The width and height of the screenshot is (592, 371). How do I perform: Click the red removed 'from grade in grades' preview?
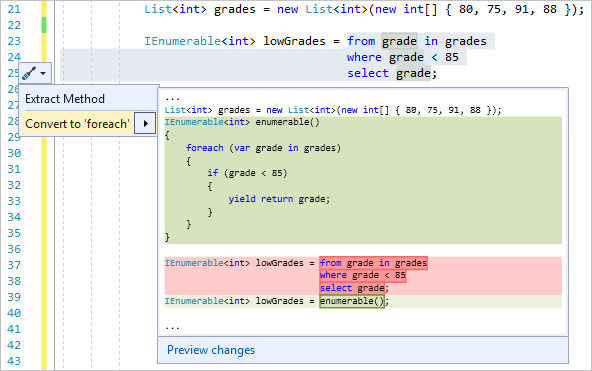pos(373,263)
